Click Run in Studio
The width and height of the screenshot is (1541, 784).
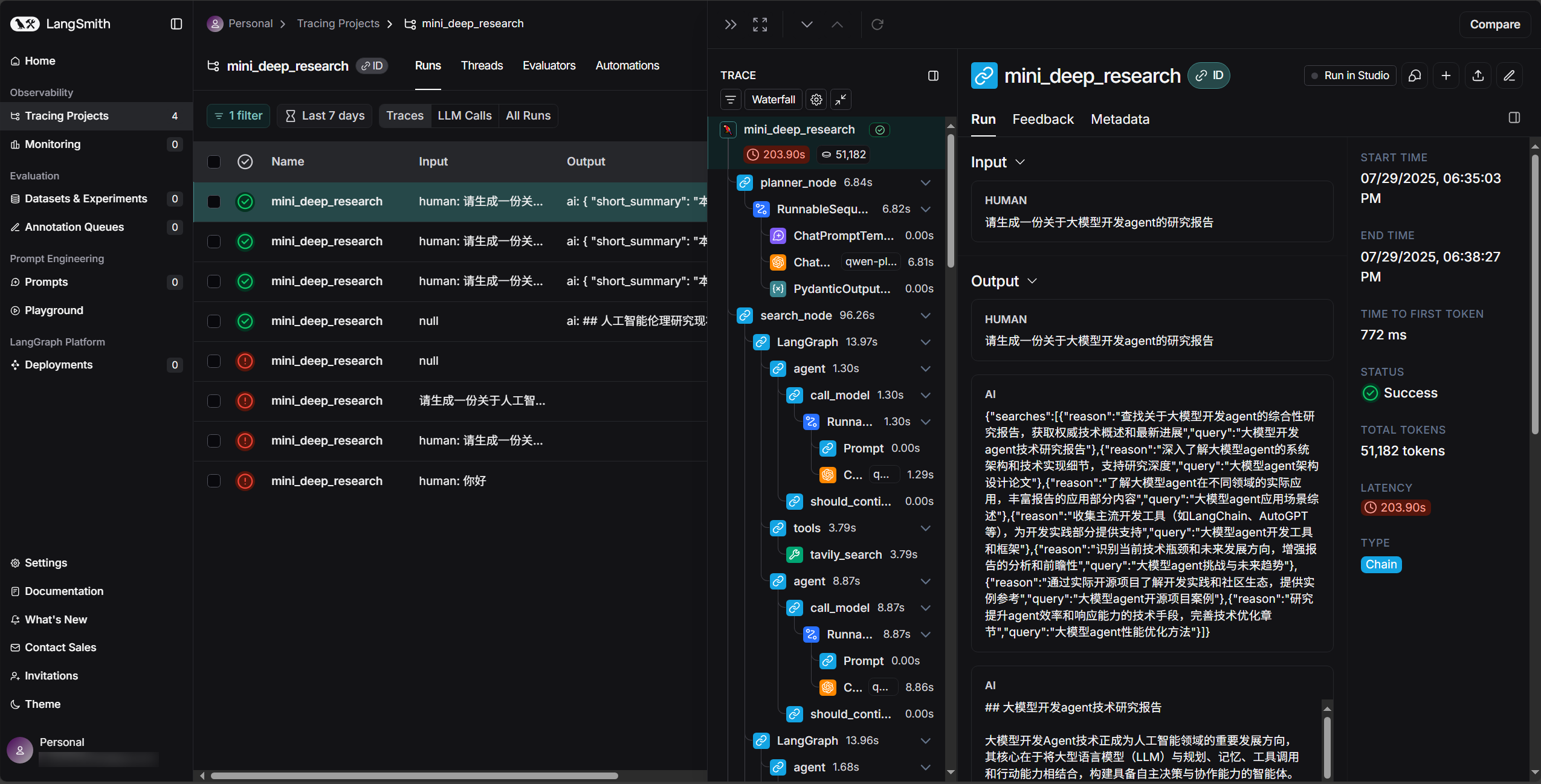(x=1350, y=76)
